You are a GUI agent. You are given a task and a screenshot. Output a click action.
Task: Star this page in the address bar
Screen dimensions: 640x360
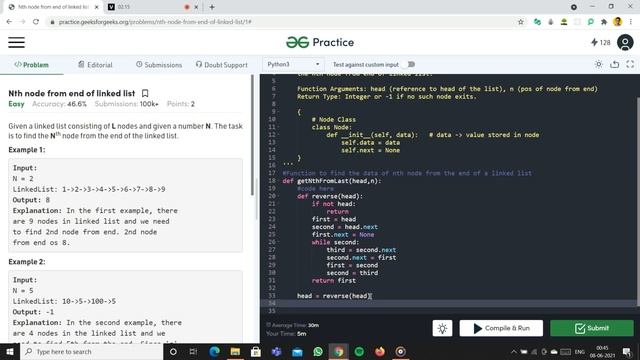coord(521,22)
